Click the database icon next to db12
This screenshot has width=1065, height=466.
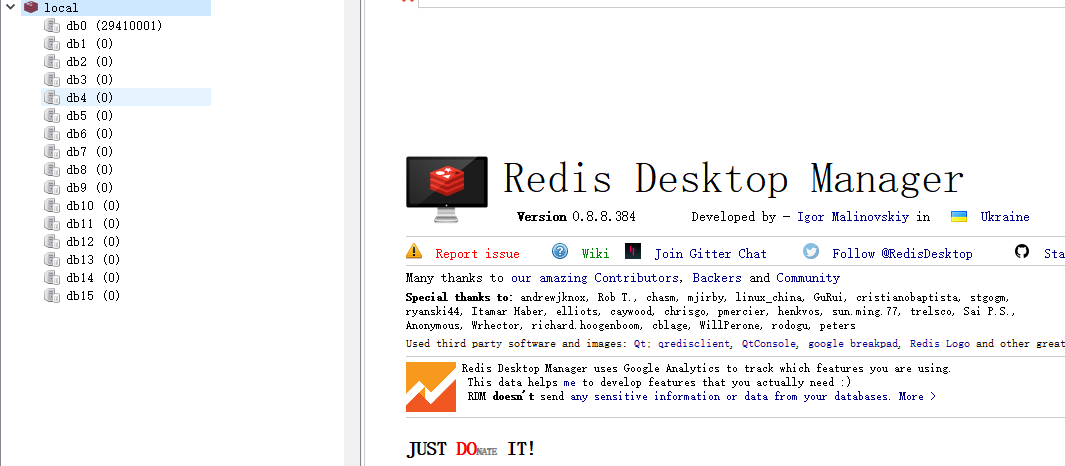click(52, 242)
